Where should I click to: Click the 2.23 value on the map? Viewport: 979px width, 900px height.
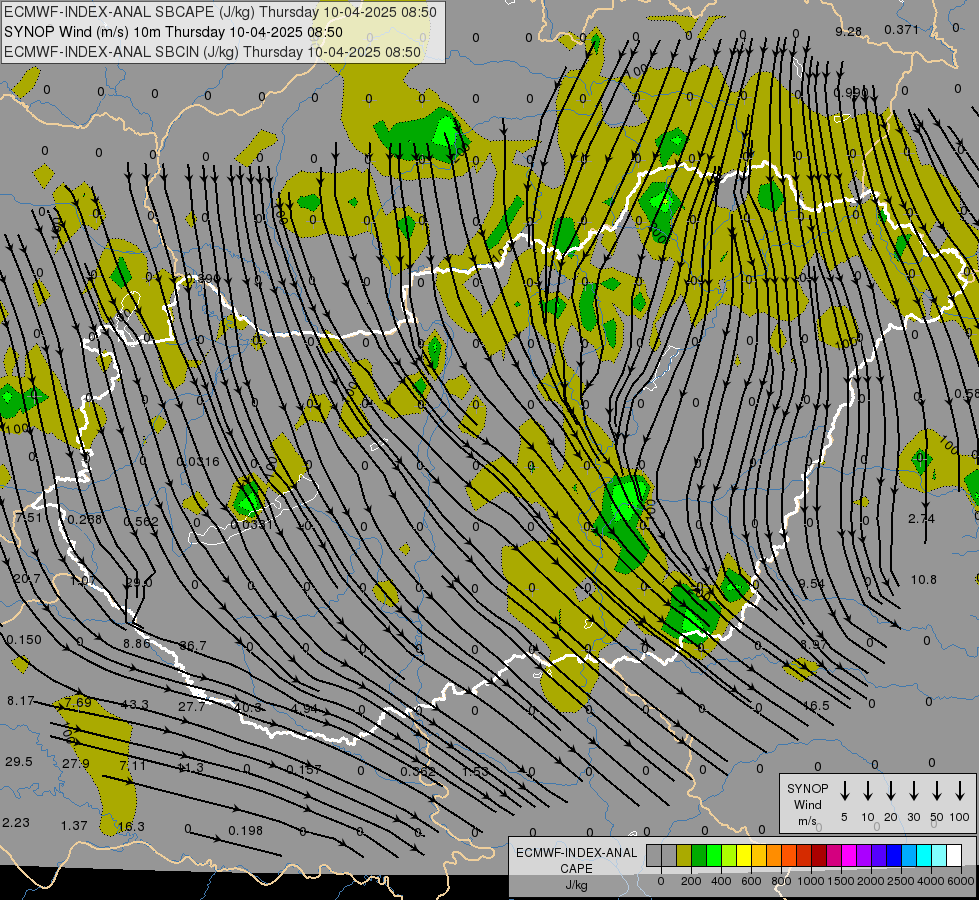16,823
